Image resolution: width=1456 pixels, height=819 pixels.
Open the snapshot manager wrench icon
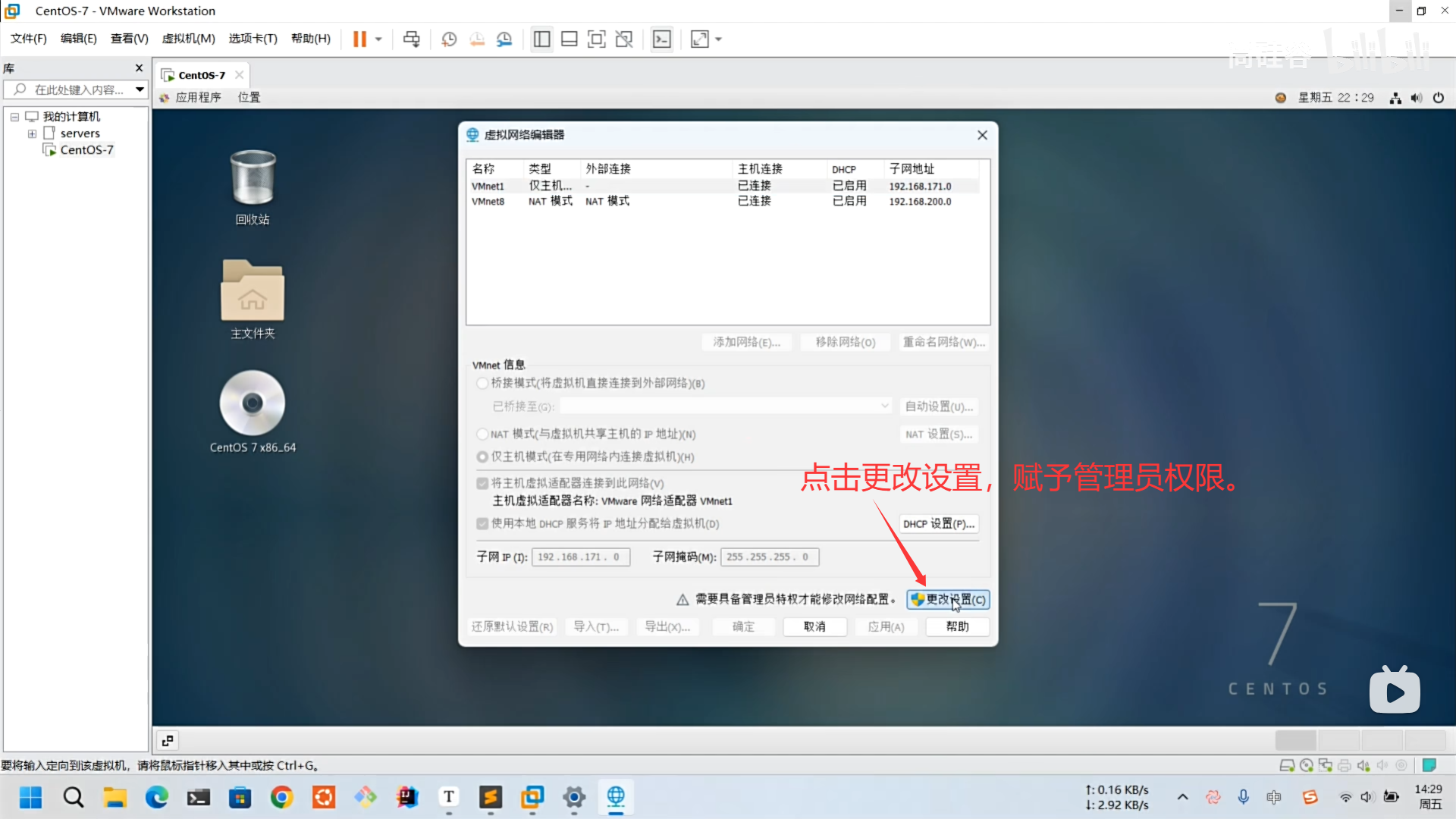(x=504, y=39)
